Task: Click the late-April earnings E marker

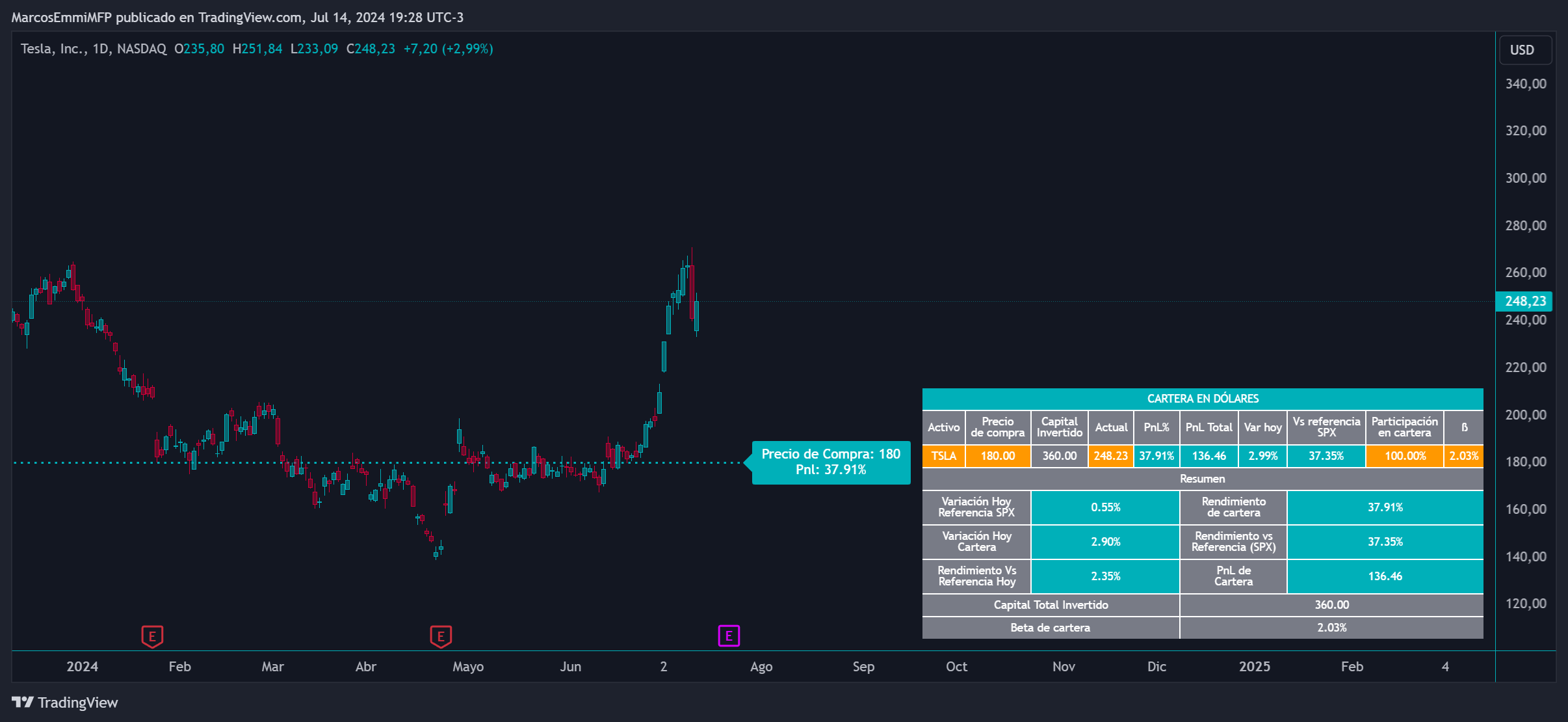Action: (x=441, y=636)
